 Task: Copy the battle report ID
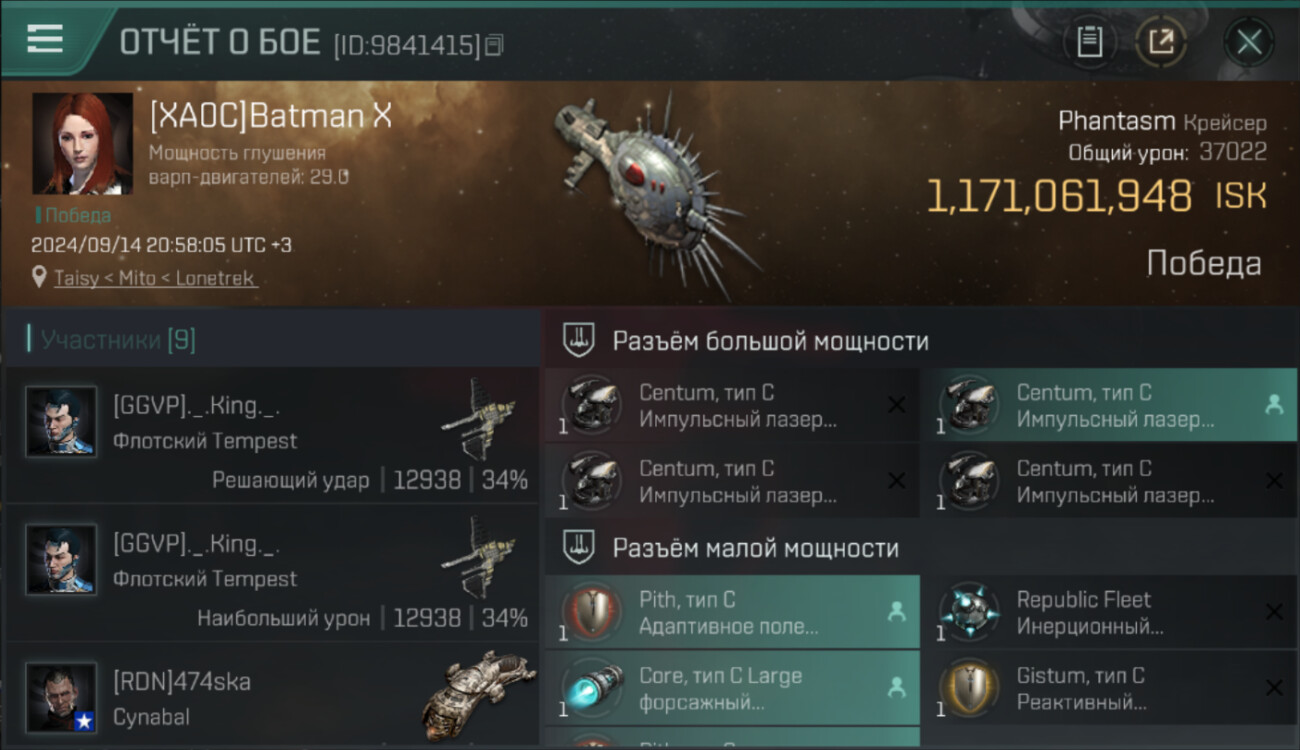coord(495,45)
